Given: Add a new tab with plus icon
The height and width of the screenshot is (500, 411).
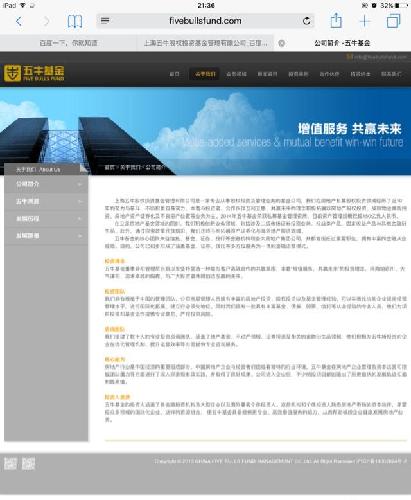Looking at the screenshot, I should coord(365,21).
